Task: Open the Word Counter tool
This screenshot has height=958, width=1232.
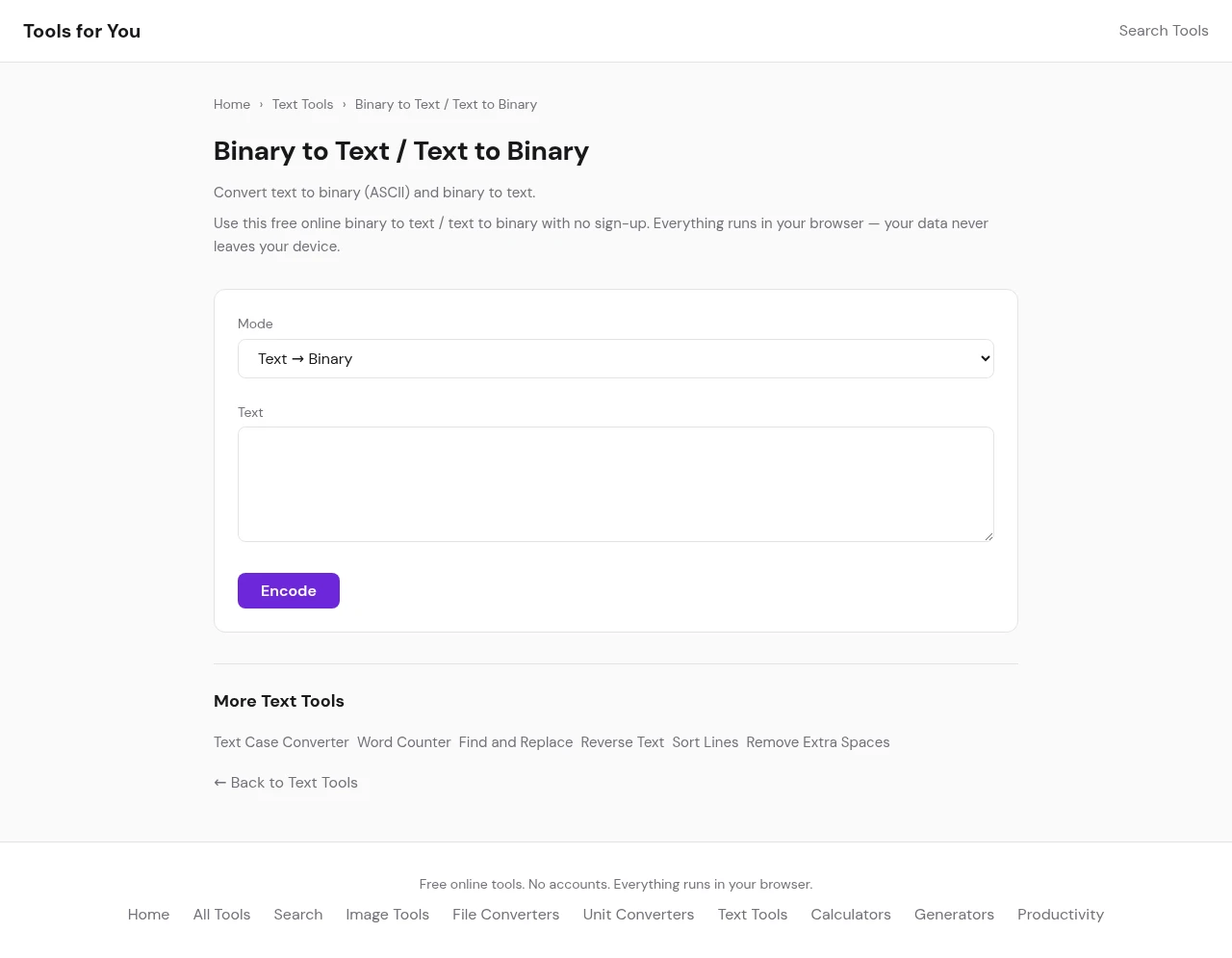Action: click(x=403, y=742)
